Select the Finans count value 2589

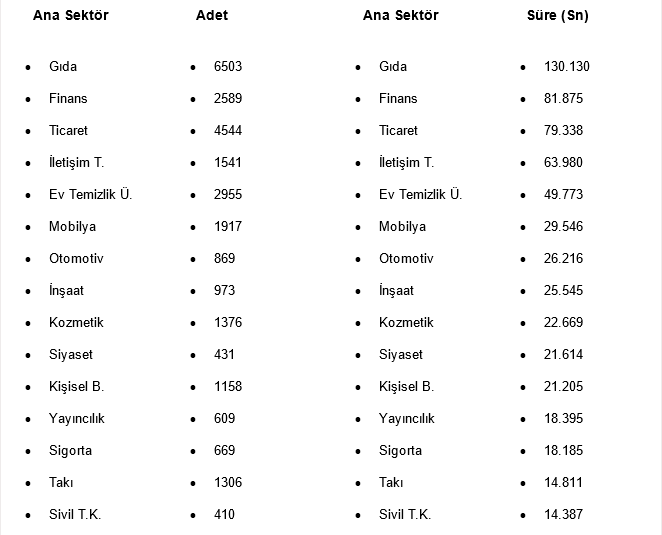pyautogui.click(x=228, y=99)
